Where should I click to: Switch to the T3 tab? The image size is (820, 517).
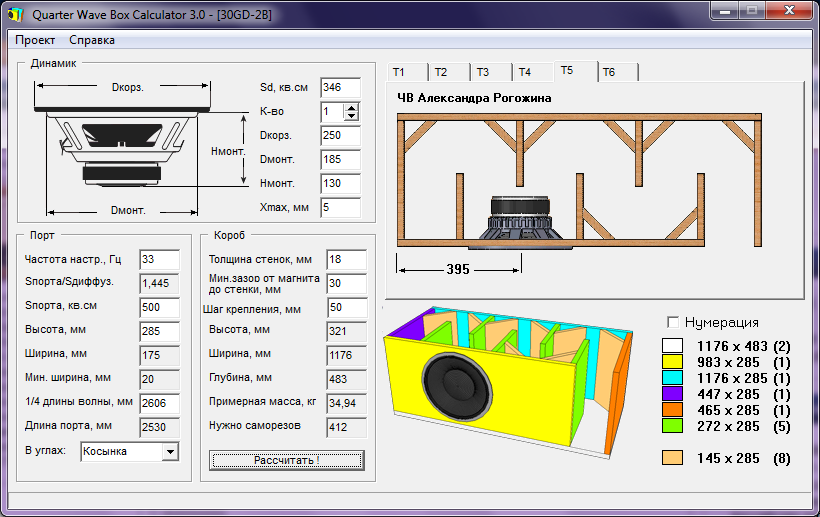(491, 72)
